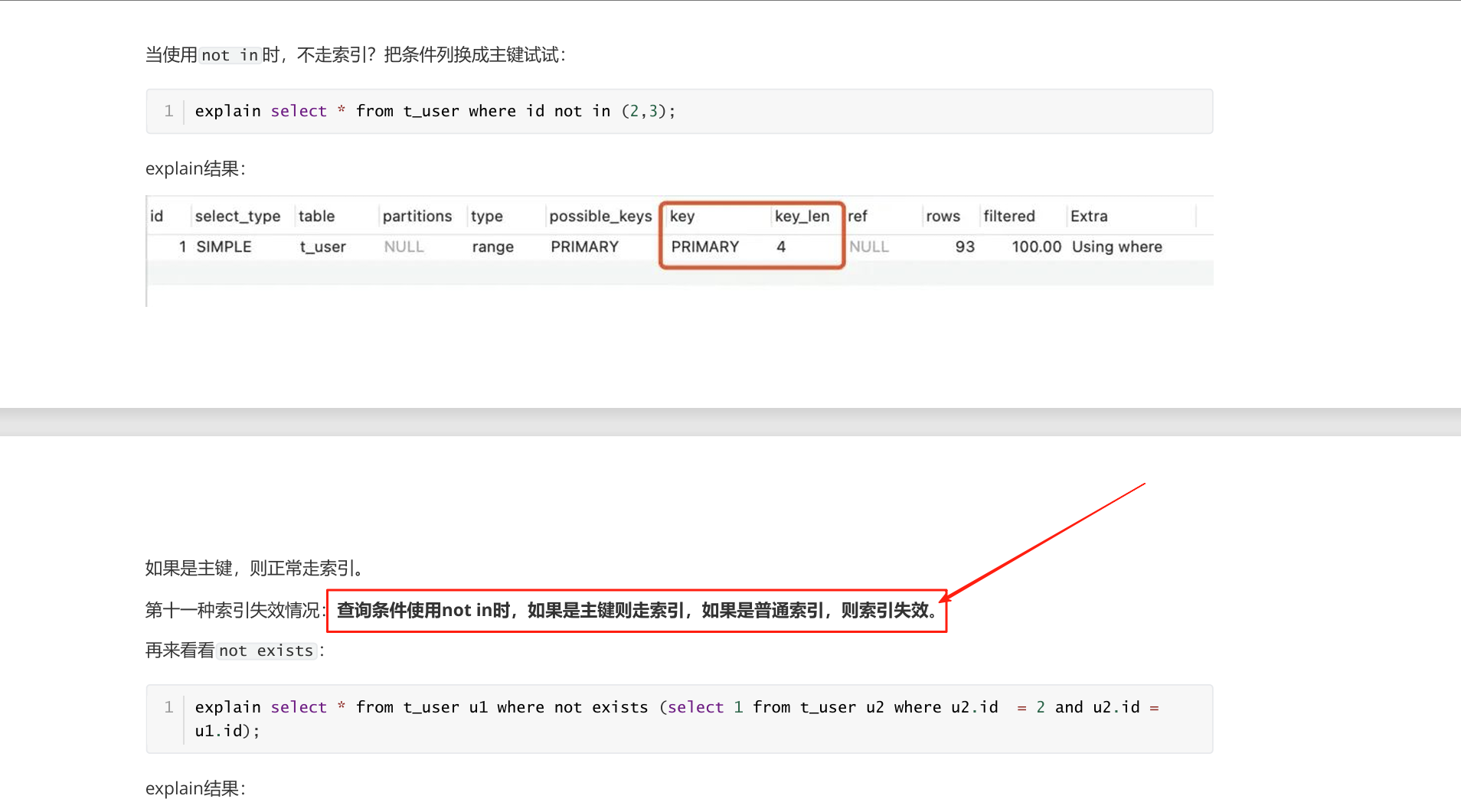Image resolution: width=1461 pixels, height=812 pixels.
Task: Select the NULL value under ref
Action: coord(868,247)
